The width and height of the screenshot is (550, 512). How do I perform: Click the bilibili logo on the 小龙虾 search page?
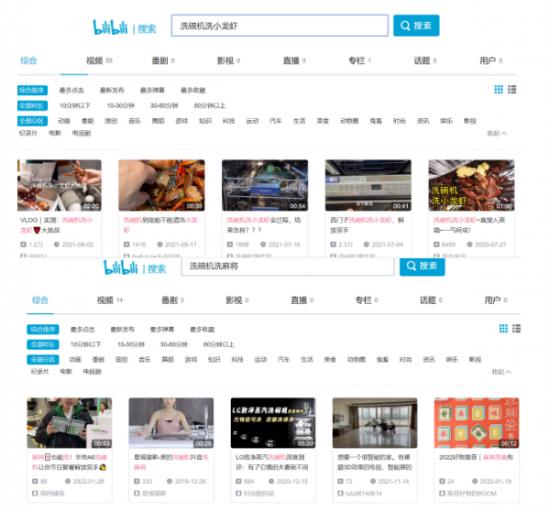(110, 27)
